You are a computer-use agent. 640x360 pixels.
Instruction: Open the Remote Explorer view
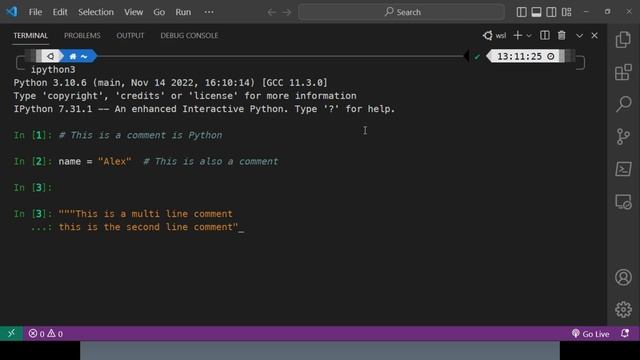(623, 202)
